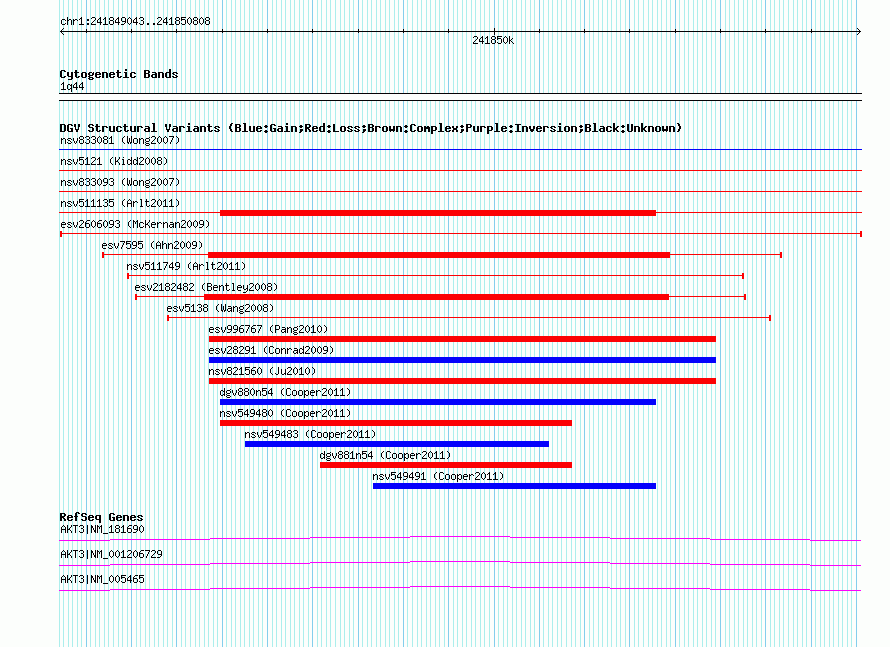This screenshot has height=647, width=890.
Task: Click the nsv833093 (Wong2007) variant label
Action: click(x=120, y=182)
